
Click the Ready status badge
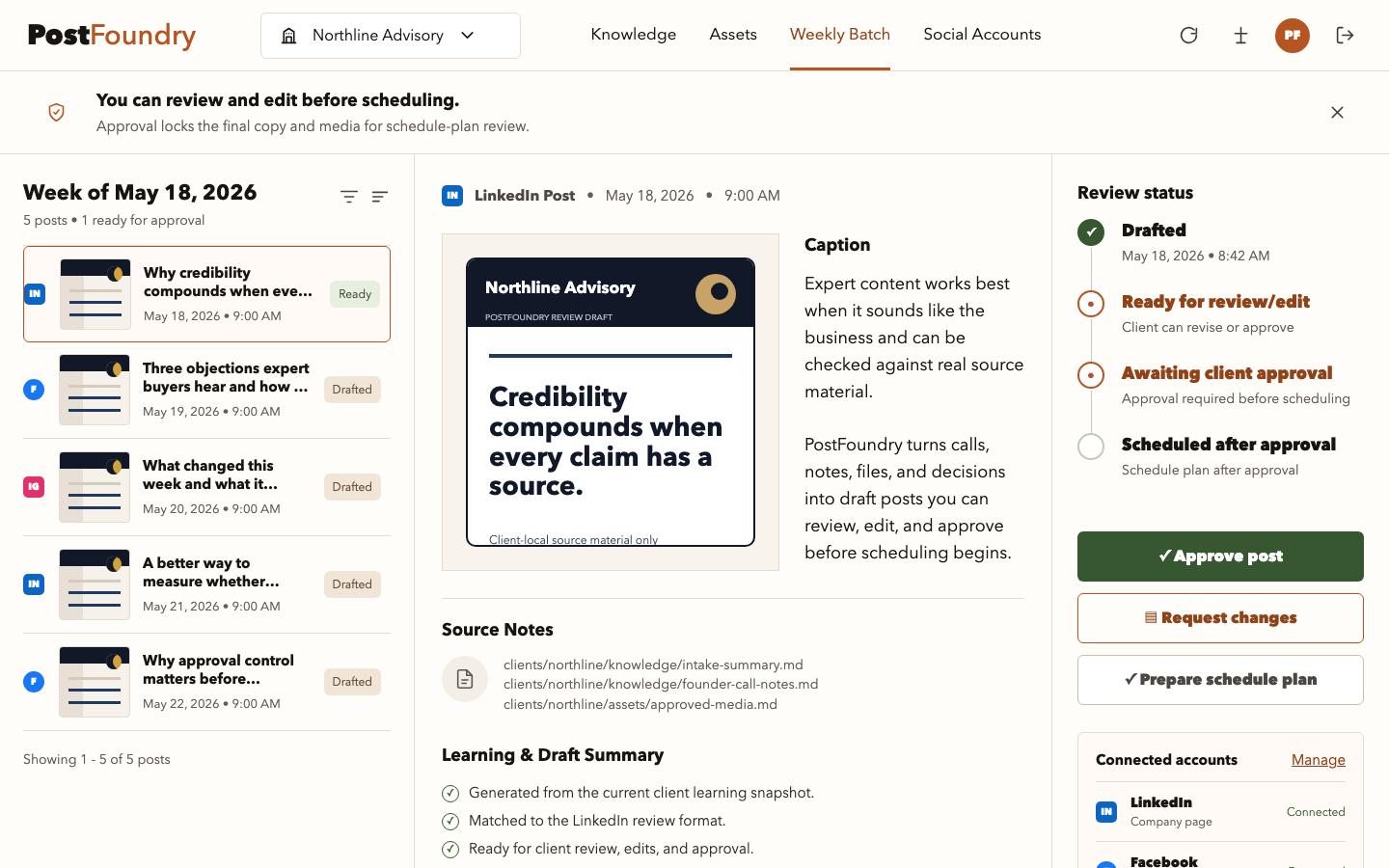tap(355, 294)
